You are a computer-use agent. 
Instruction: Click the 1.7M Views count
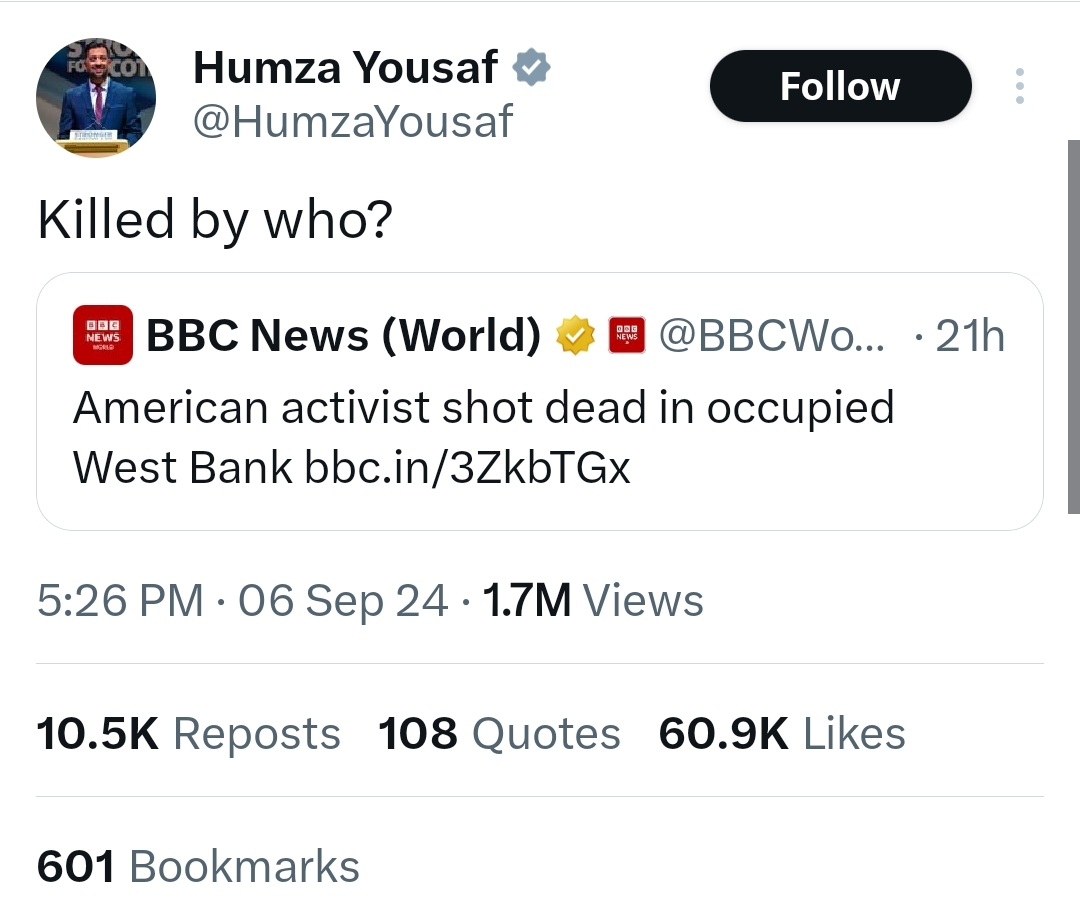tap(593, 601)
